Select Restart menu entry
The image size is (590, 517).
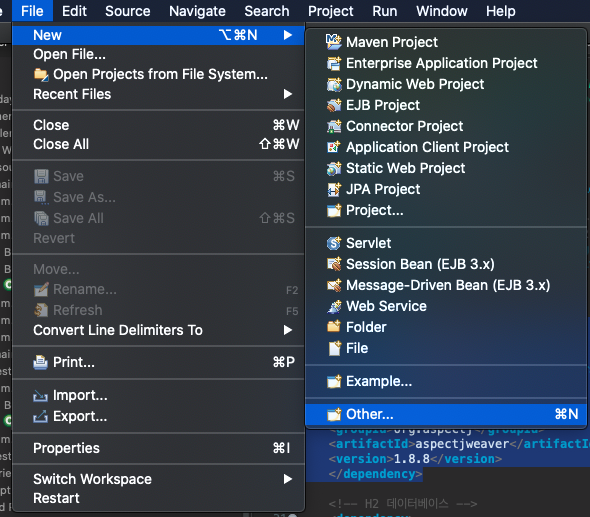(x=158, y=498)
